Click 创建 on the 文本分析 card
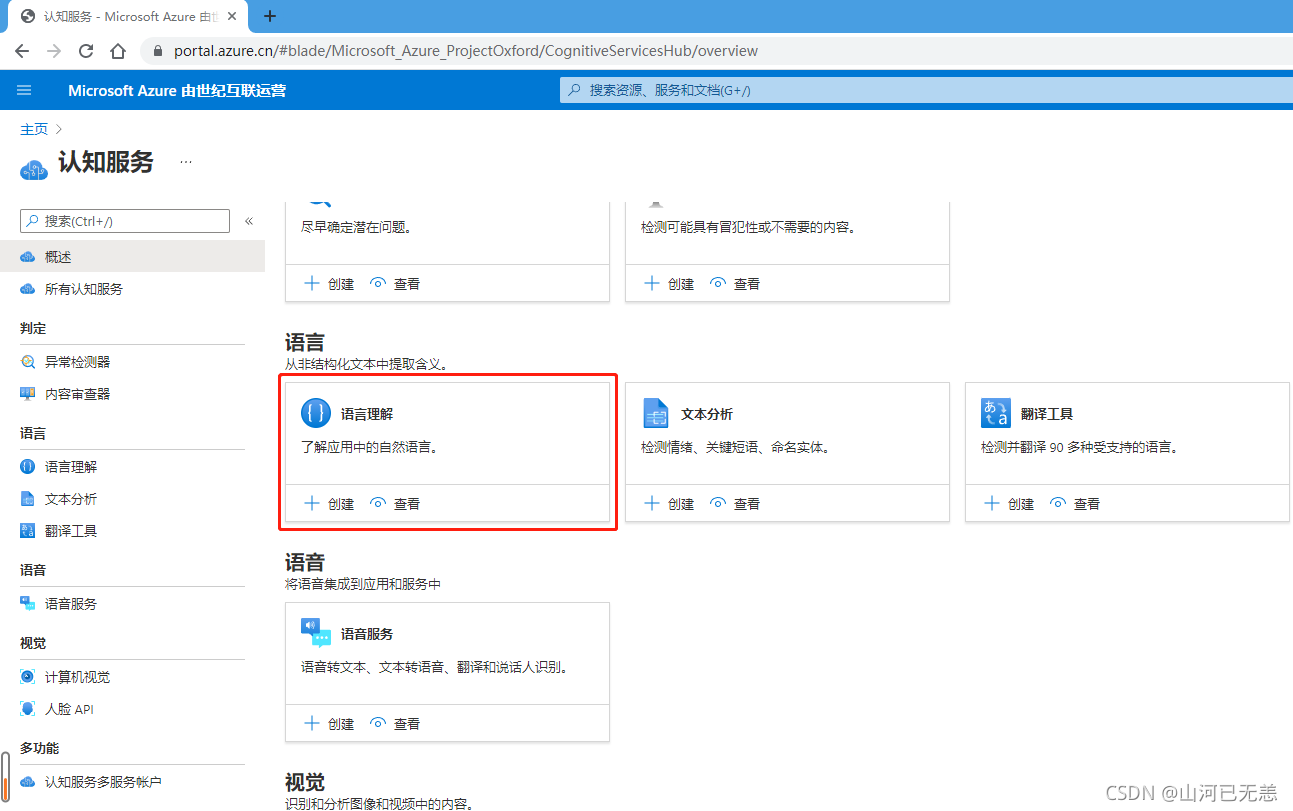The image size is (1293, 811). pyautogui.click(x=669, y=504)
